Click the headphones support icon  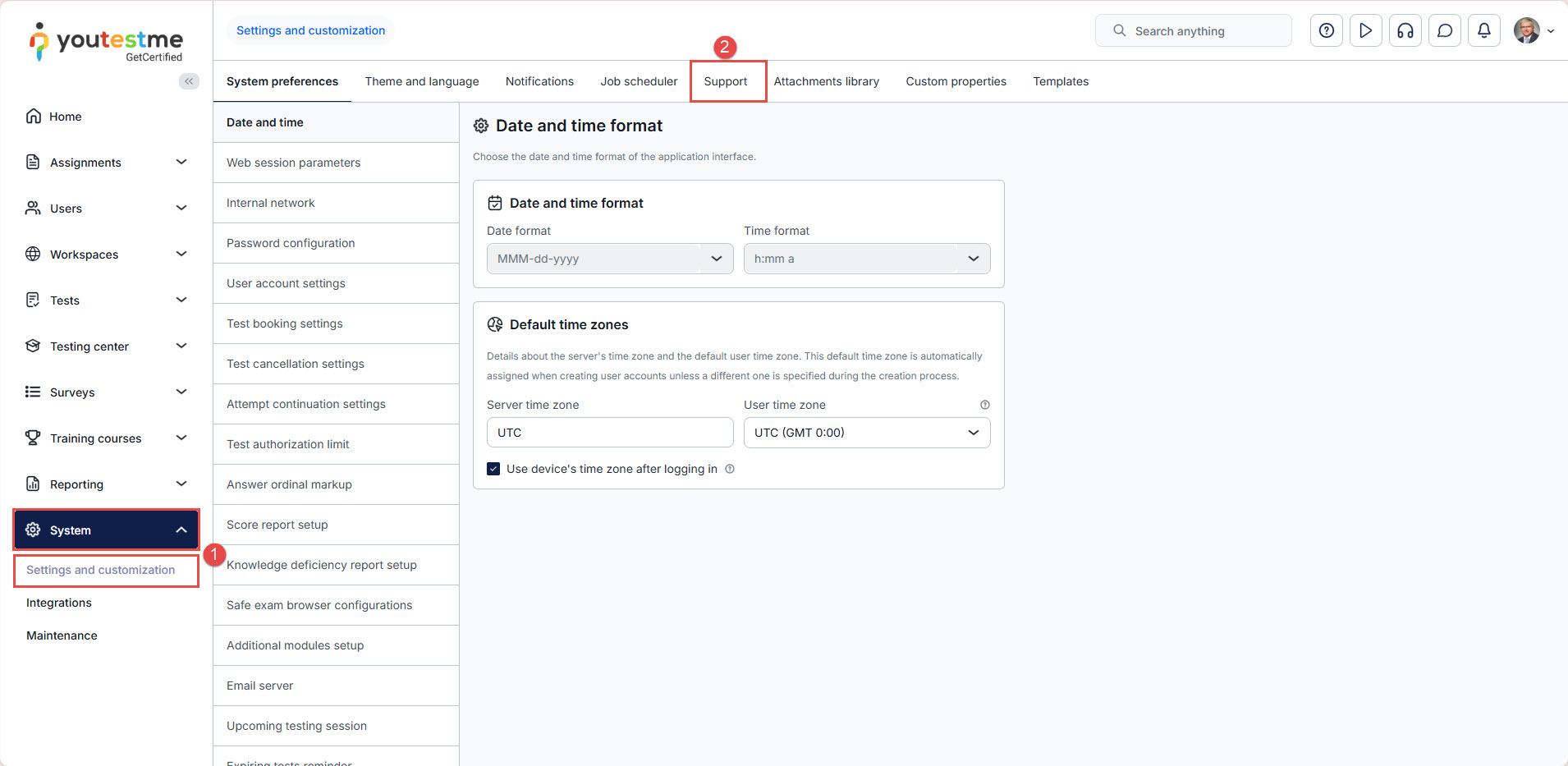coord(1405,31)
